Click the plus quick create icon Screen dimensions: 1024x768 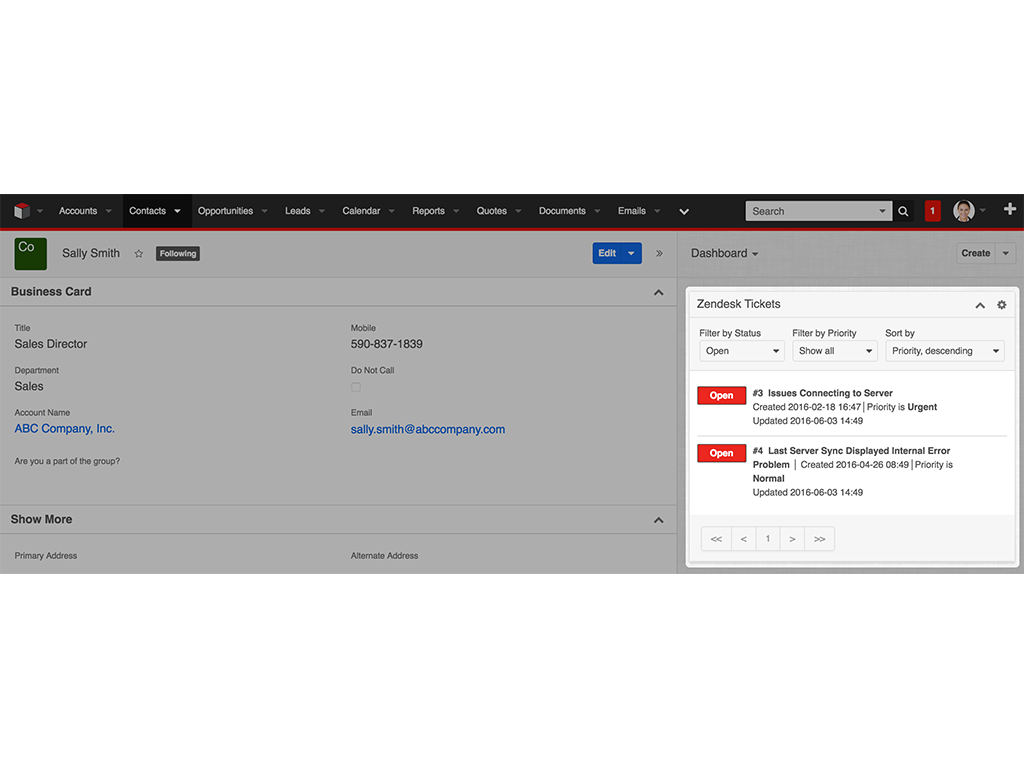(x=1009, y=210)
